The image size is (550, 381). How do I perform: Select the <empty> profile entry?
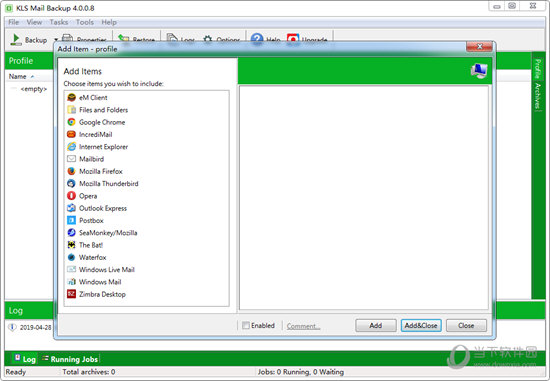pyautogui.click(x=34, y=89)
